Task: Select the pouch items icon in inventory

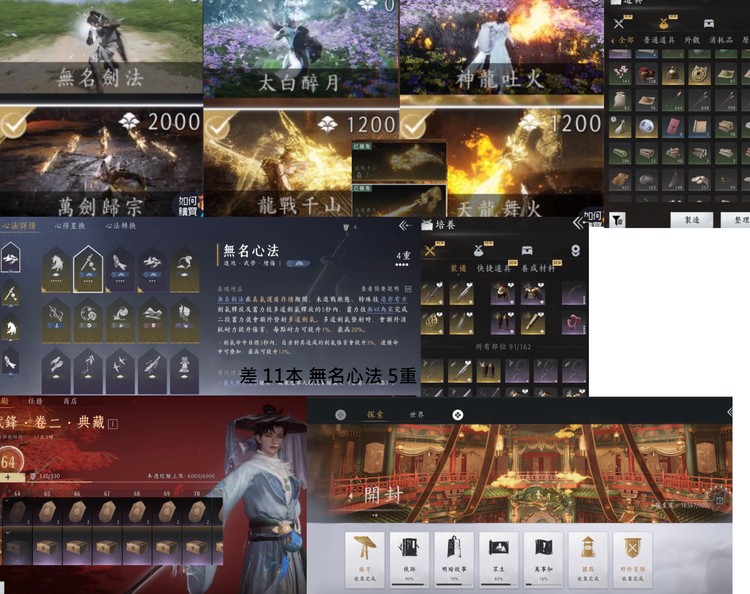Action: (x=665, y=22)
